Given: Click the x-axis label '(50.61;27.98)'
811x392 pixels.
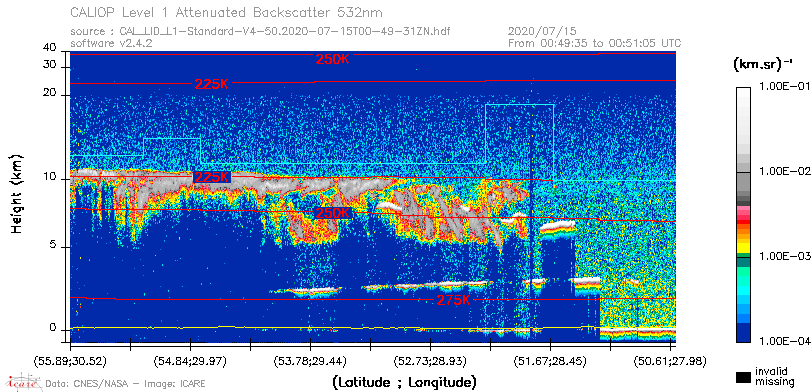Looking at the screenshot, I should pyautogui.click(x=670, y=361).
